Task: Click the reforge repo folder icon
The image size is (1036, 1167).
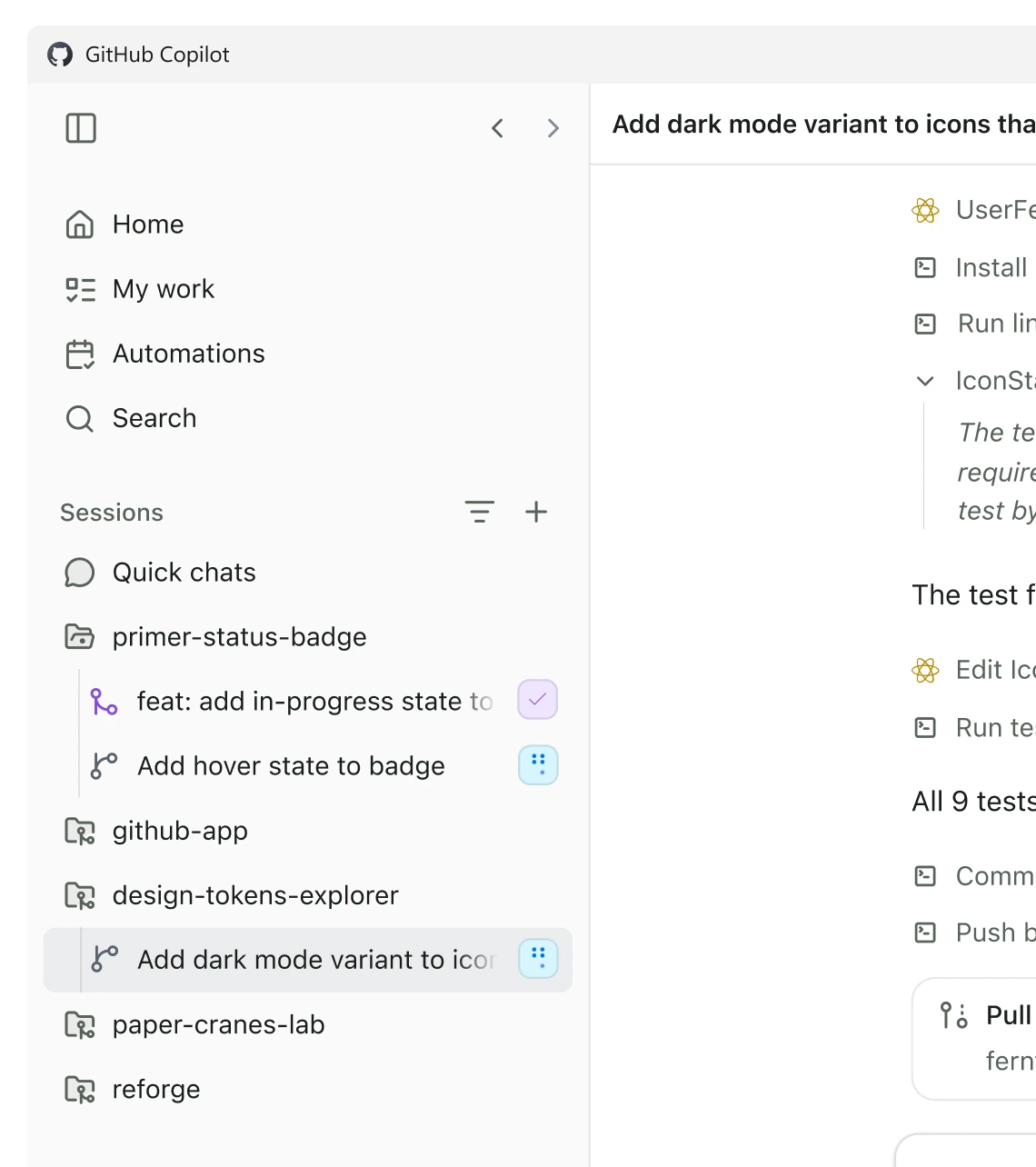Action: tap(80, 1090)
